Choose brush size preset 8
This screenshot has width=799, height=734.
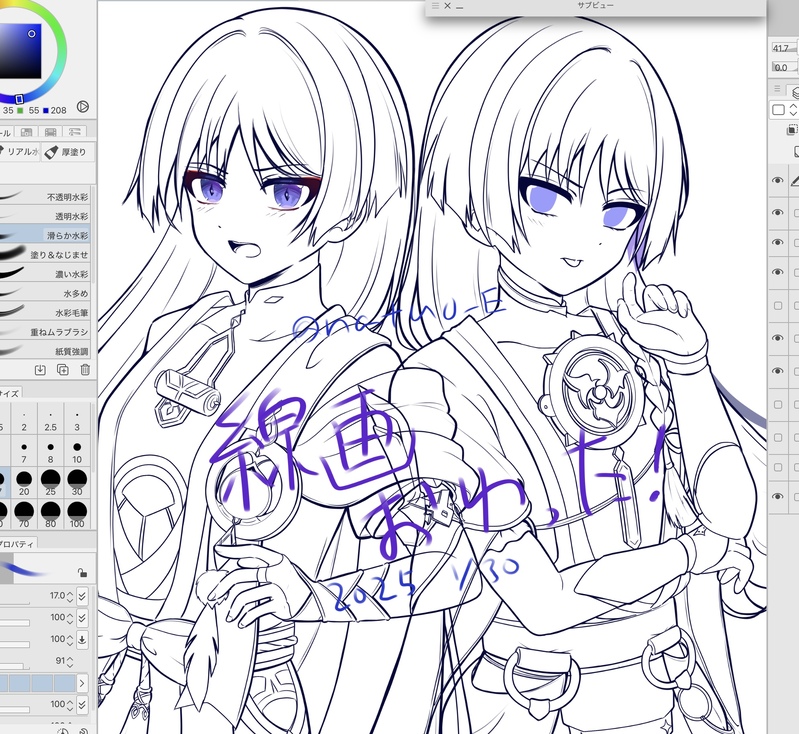click(50, 452)
